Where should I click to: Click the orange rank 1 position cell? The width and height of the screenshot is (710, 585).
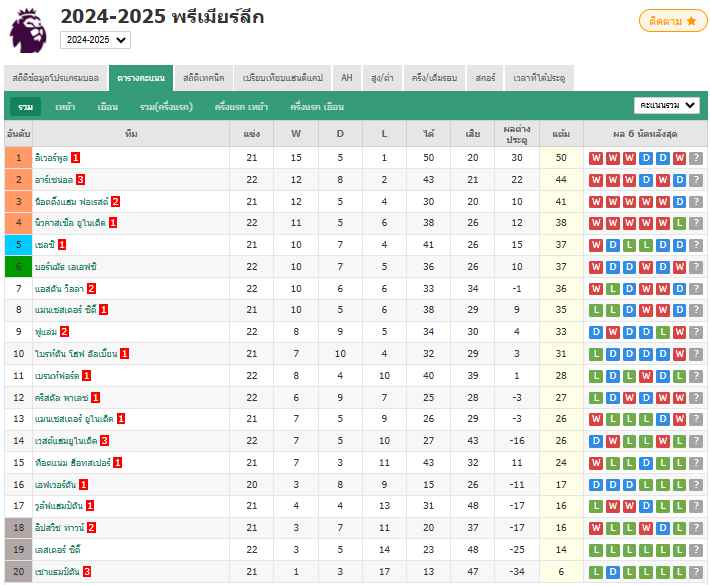point(19,158)
